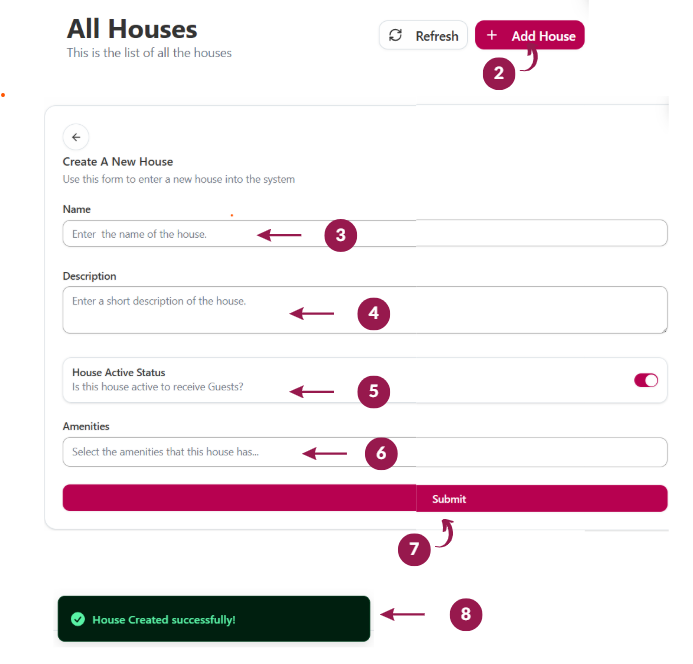Click the step 6 number badge
The image size is (693, 664).
(x=381, y=453)
